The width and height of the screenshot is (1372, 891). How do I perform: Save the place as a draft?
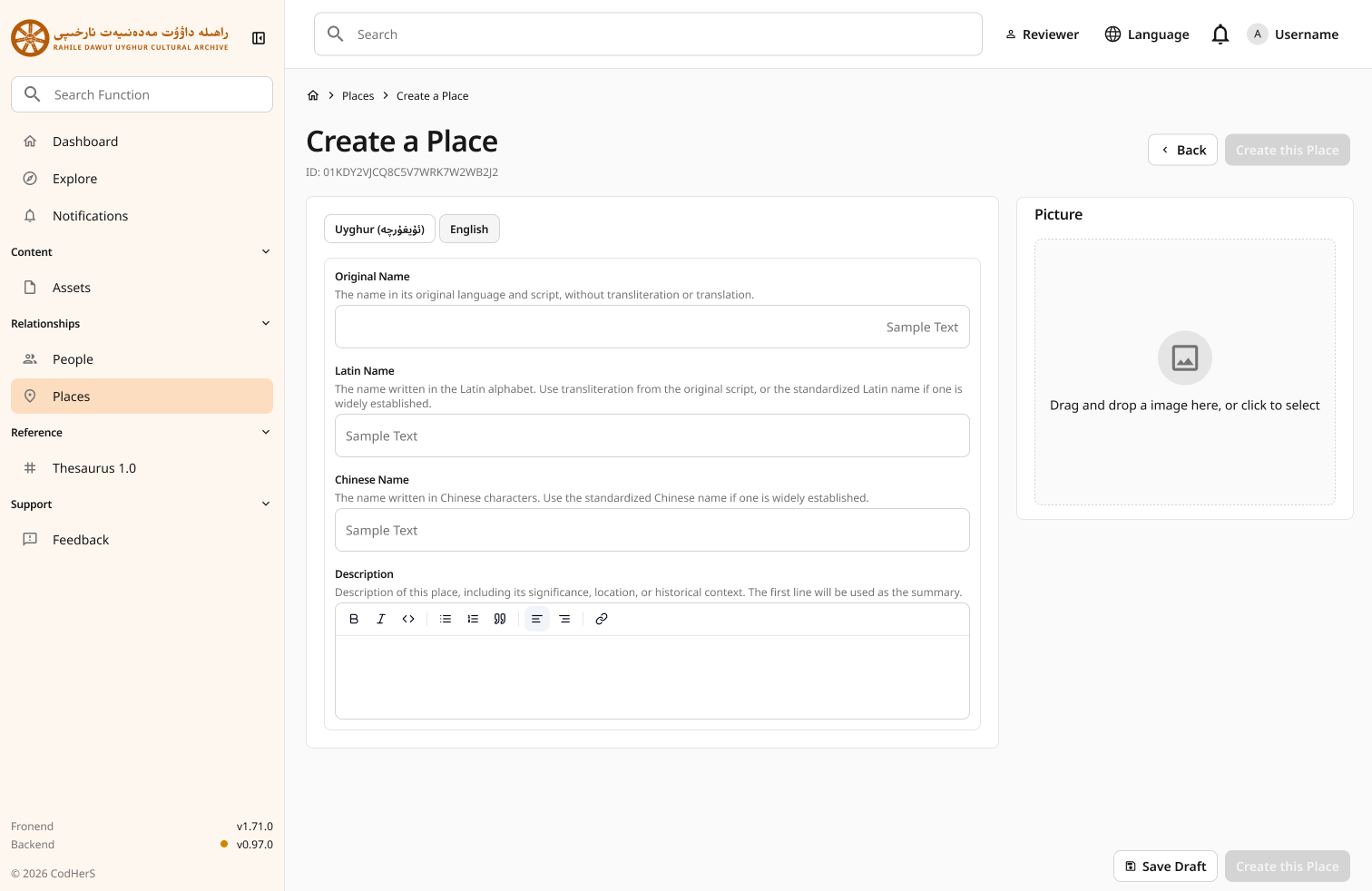pos(1165,866)
